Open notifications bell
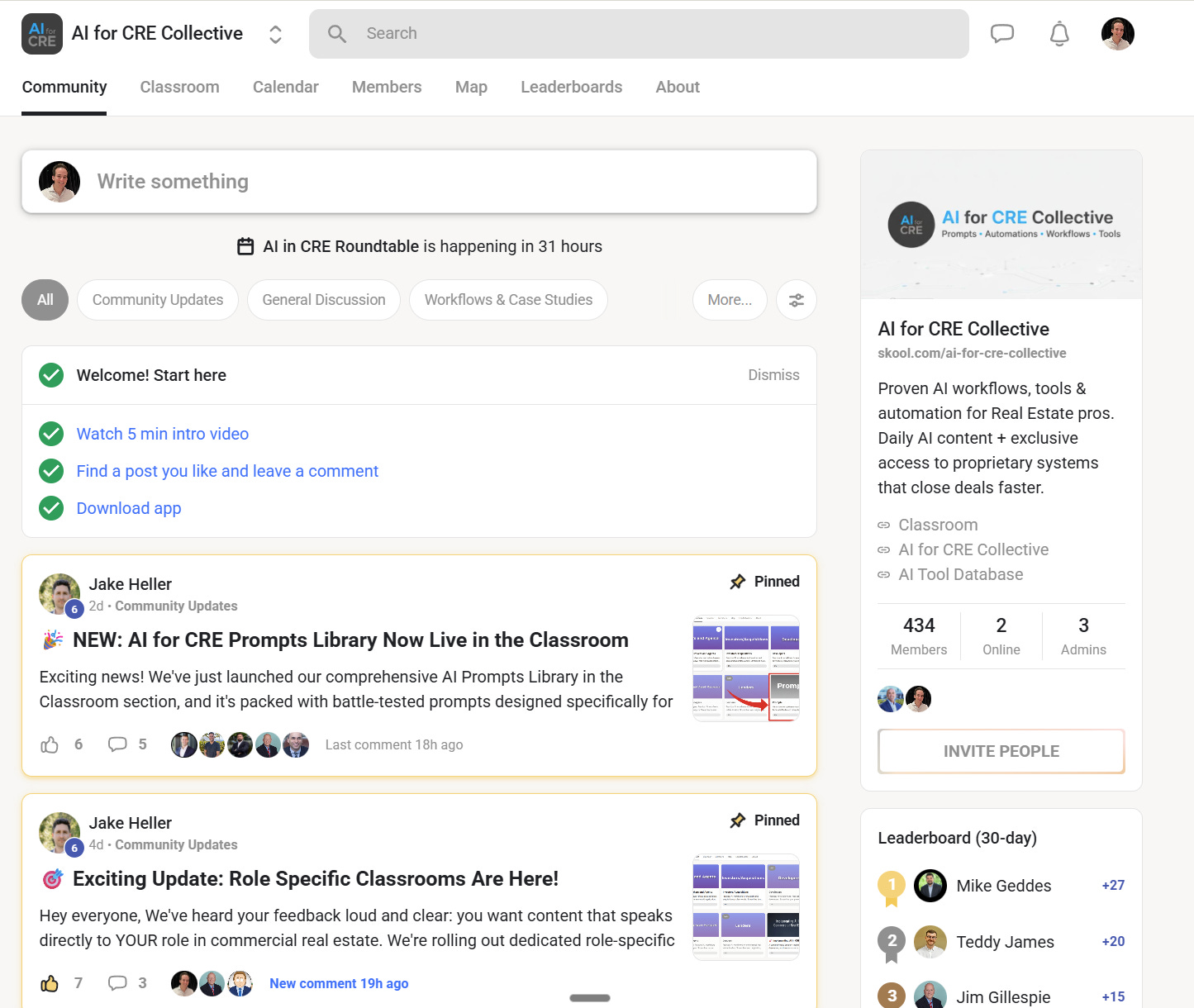The width and height of the screenshot is (1194, 1008). tap(1059, 34)
